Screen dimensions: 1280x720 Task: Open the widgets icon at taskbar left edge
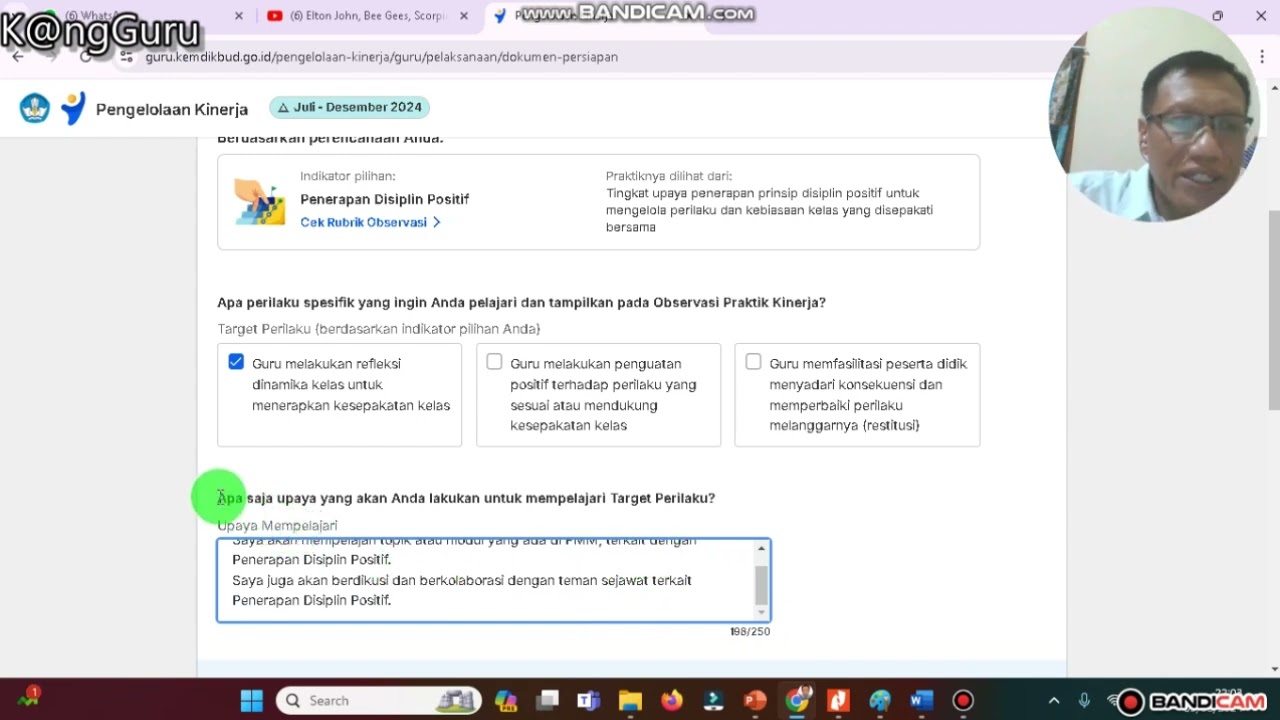coord(28,698)
